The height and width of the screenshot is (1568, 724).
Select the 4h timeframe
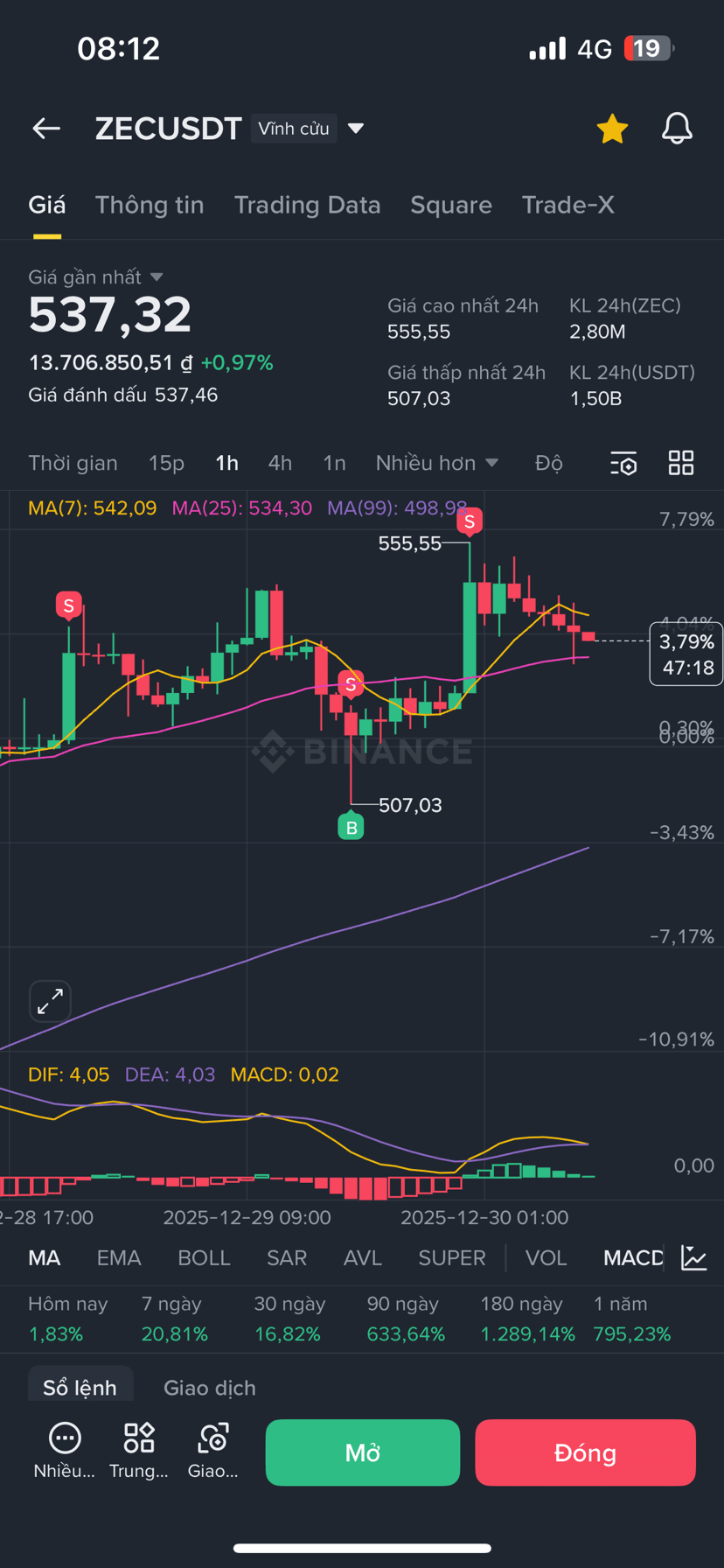point(280,463)
